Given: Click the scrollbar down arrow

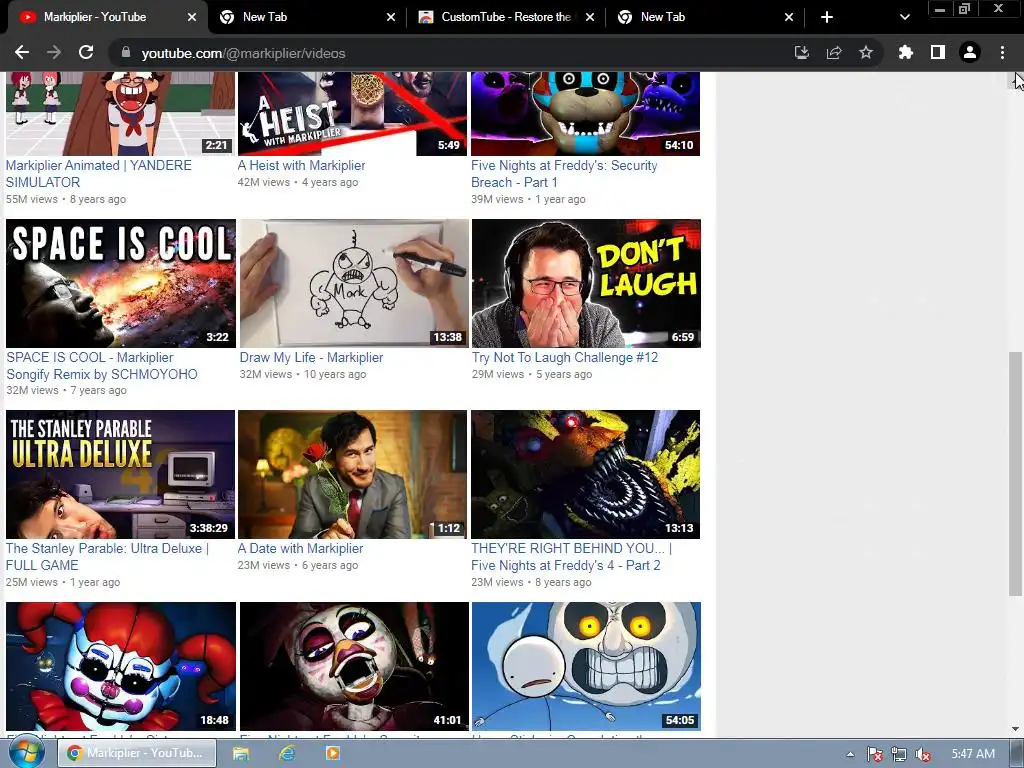Looking at the screenshot, I should (x=1016, y=729).
